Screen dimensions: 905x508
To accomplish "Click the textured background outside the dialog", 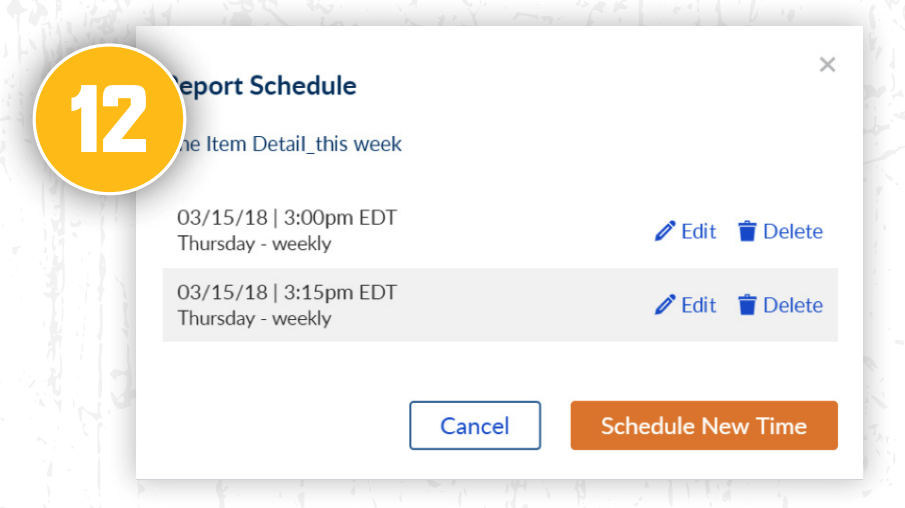I will [60, 400].
